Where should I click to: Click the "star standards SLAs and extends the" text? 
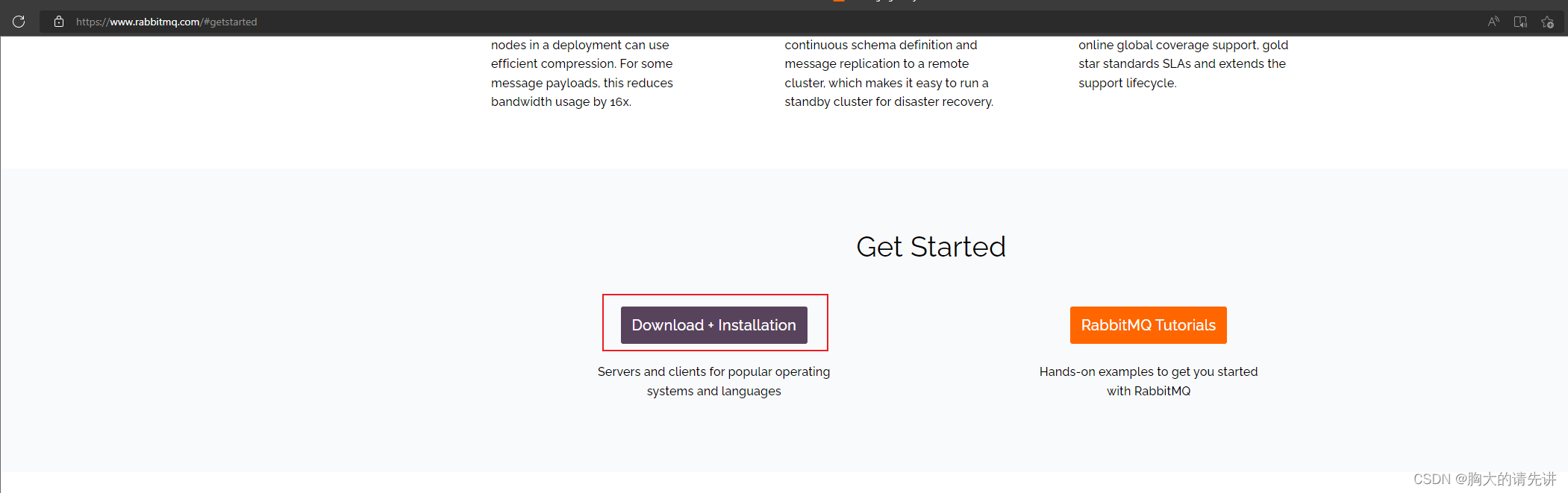pyautogui.click(x=1182, y=63)
